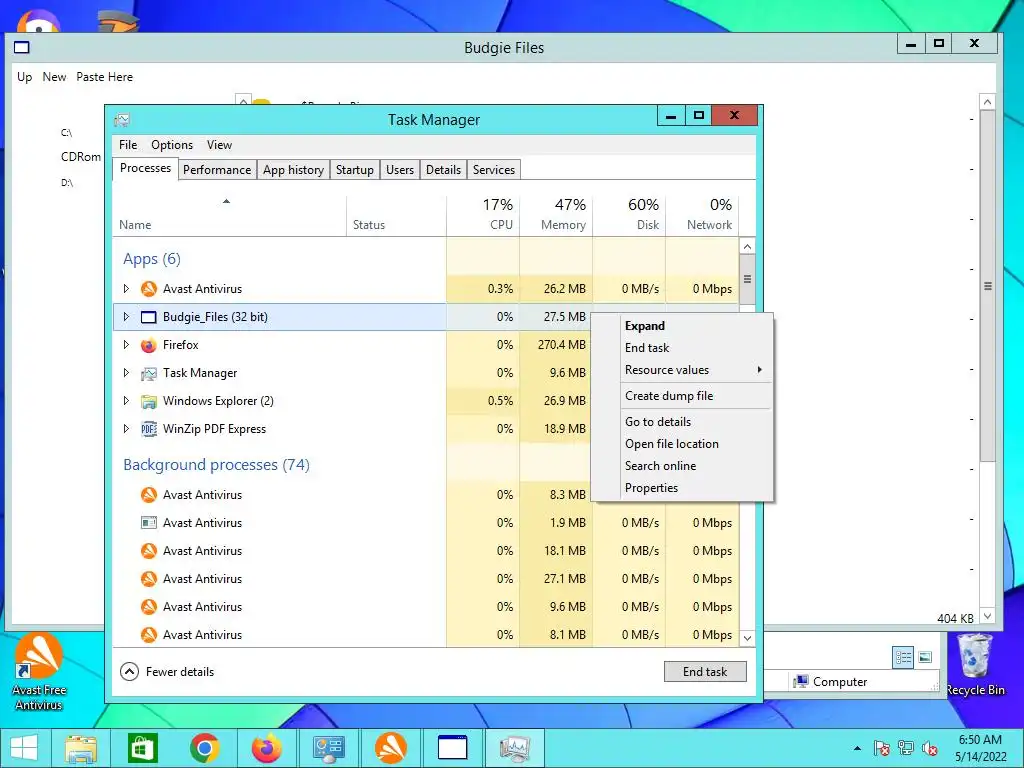Click the Budgie Files title bar window icon
This screenshot has width=1024, height=768.
[22, 47]
